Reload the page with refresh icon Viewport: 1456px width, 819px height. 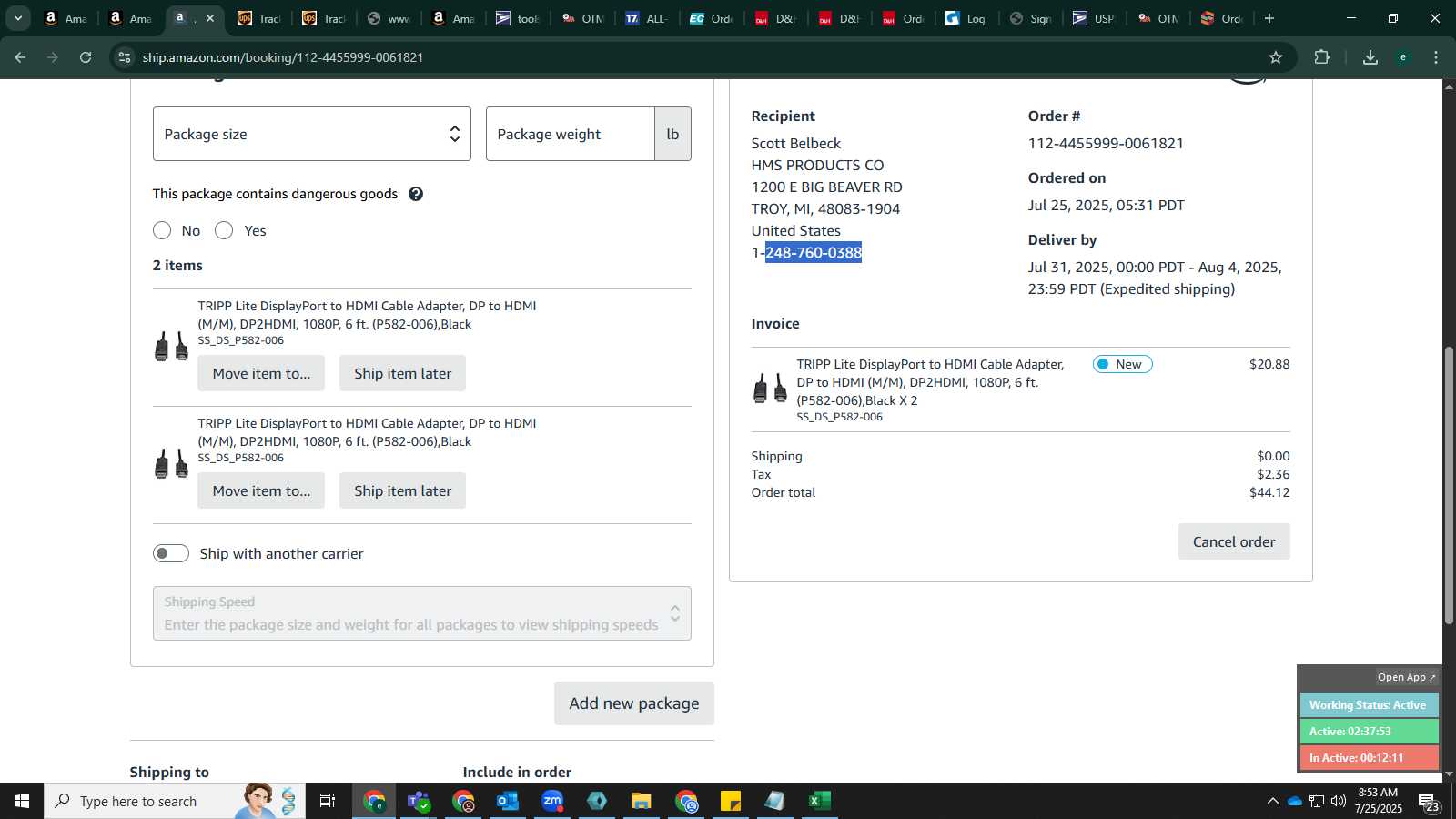pos(86,57)
